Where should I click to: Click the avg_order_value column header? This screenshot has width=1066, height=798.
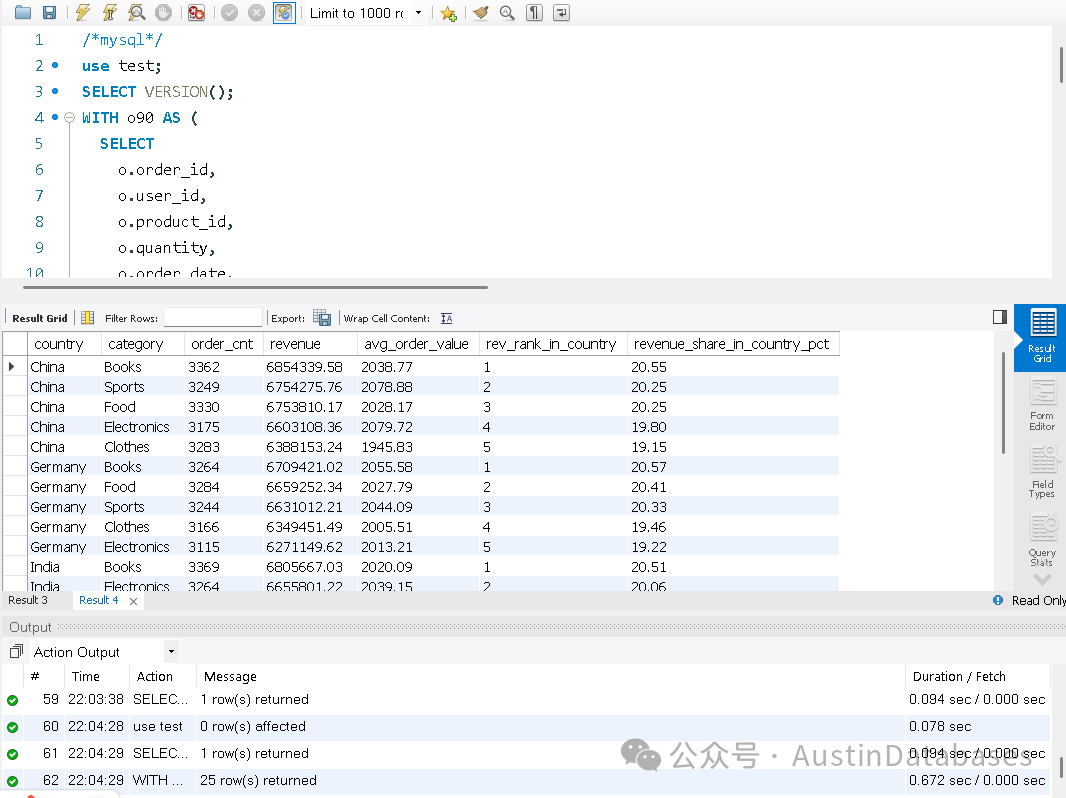(417, 344)
